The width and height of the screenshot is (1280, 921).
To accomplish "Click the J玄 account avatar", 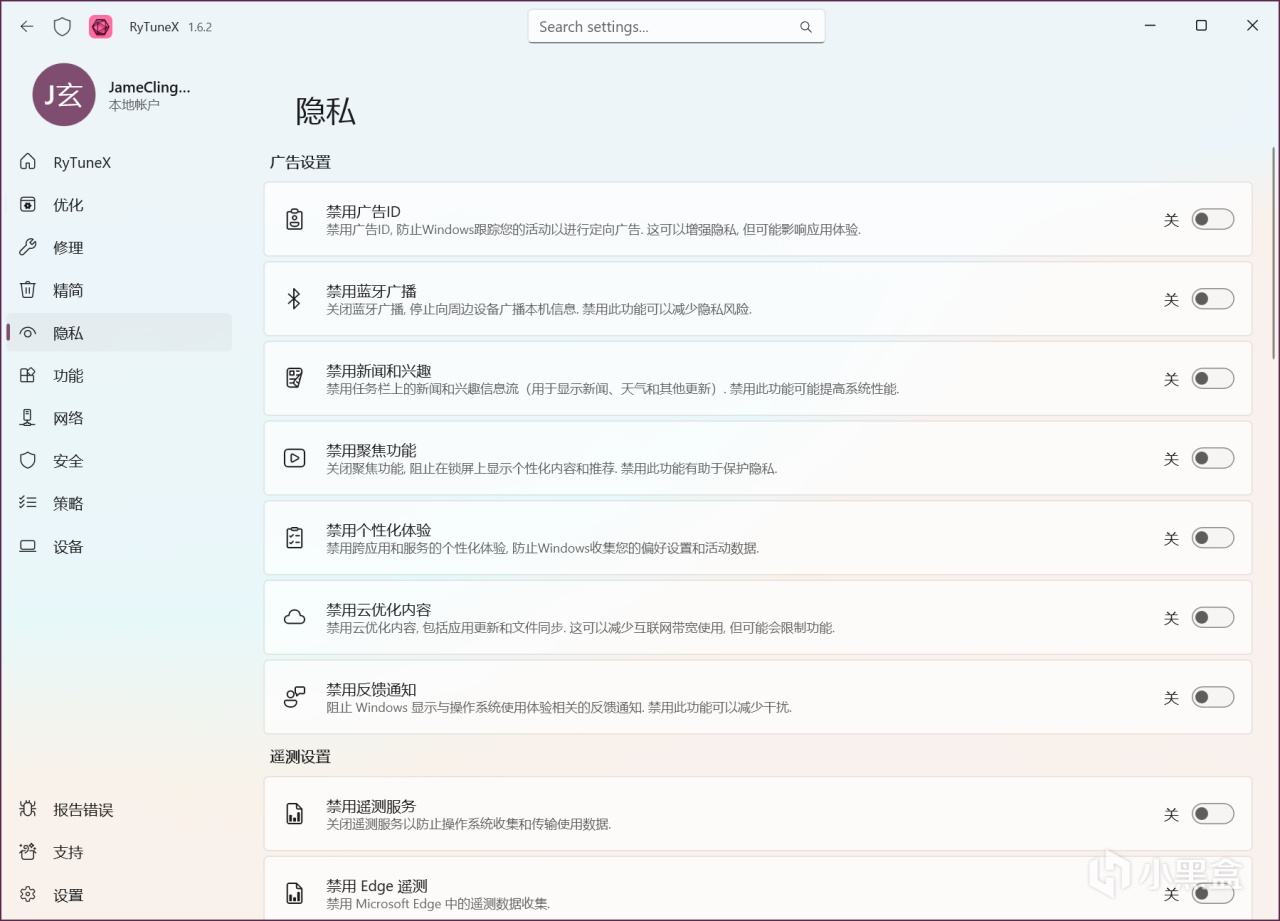I will (64, 94).
